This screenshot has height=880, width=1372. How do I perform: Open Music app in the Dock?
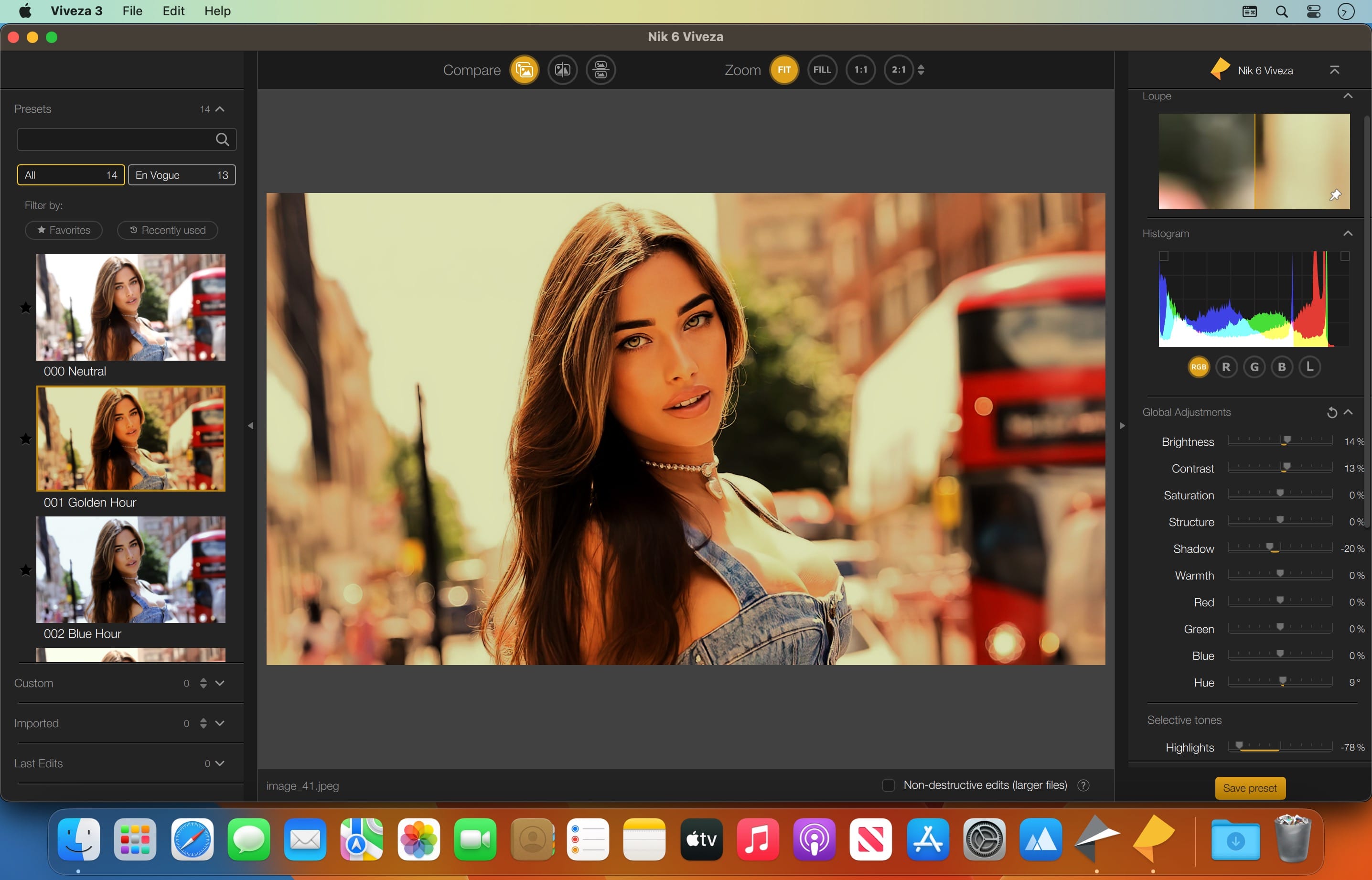coord(758,839)
